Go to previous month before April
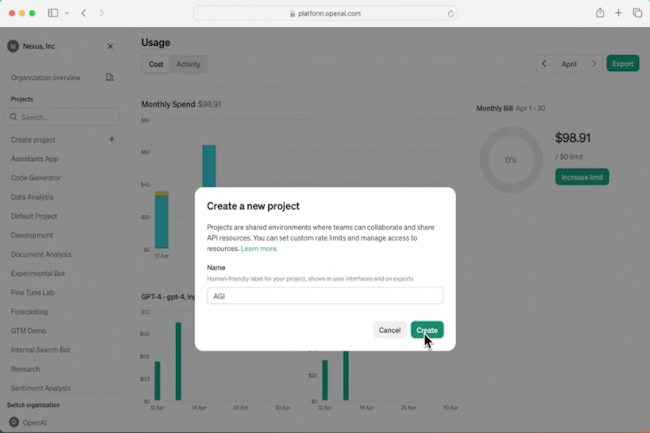Image resolution: width=650 pixels, height=433 pixels. coord(544,64)
